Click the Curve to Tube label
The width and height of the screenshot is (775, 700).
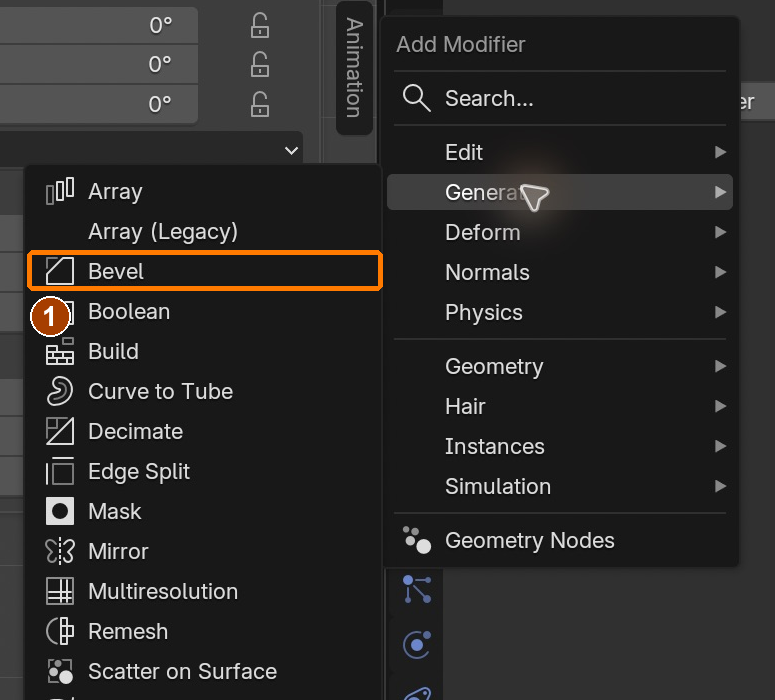161,392
